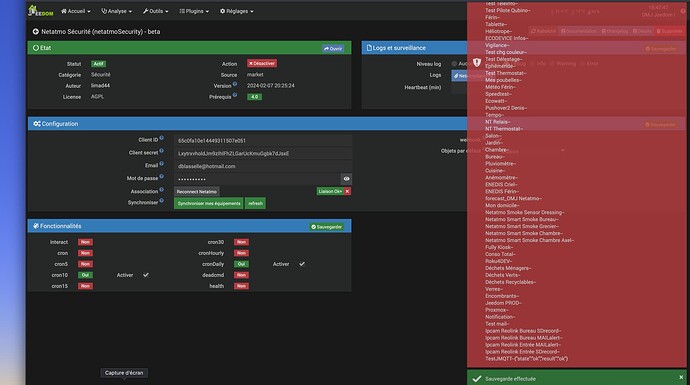Viewport: 690px width, 385px height.
Task: Click 'Ipcam Reolink Bureau SDrecord' notification line
Action: coord(523,331)
